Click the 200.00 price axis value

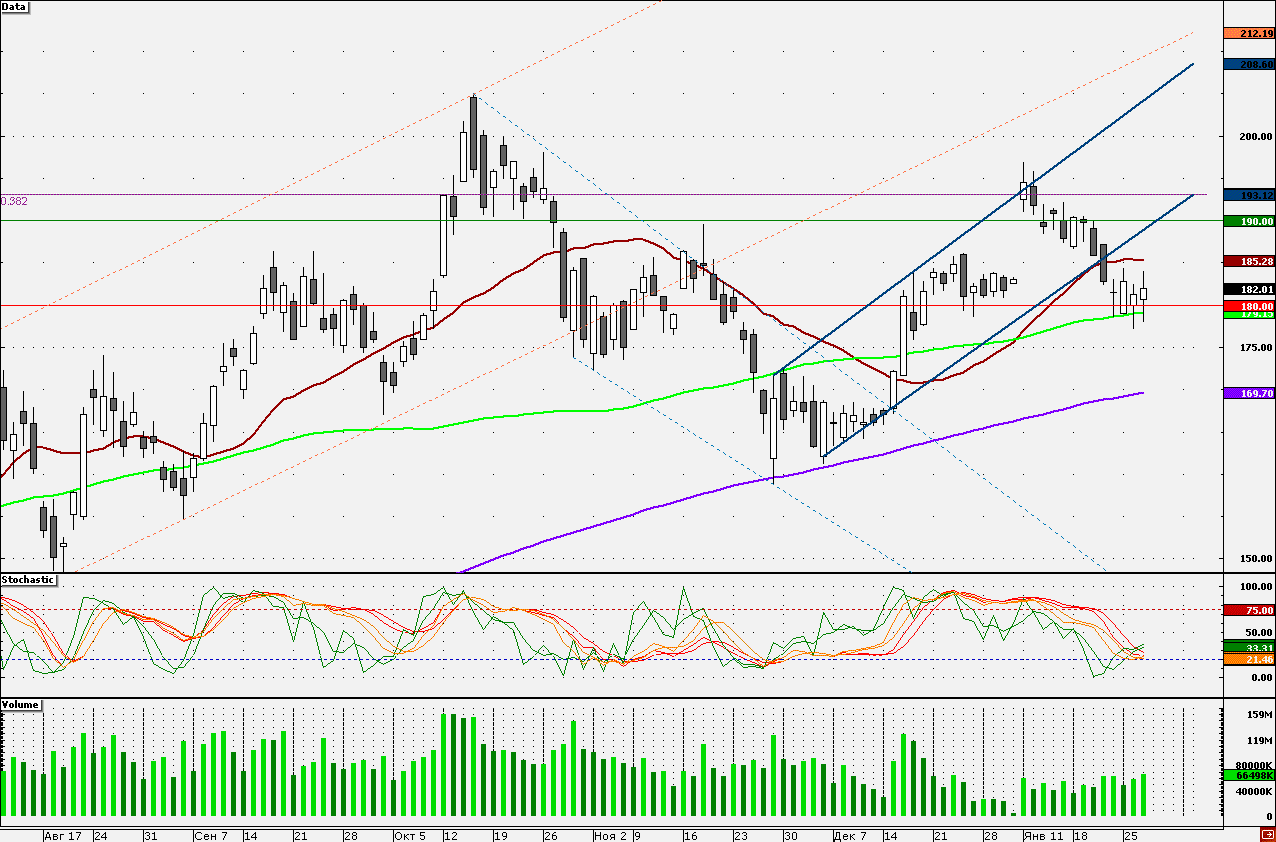click(1256, 137)
